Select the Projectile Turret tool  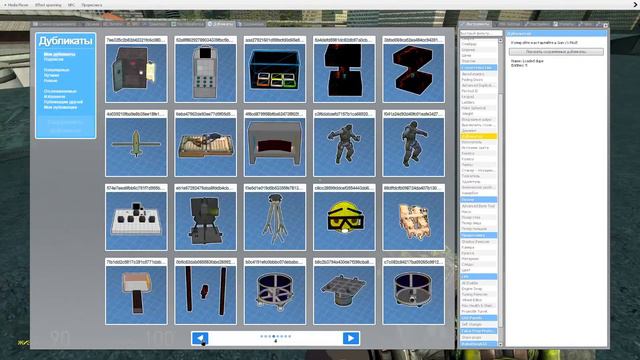478,311
